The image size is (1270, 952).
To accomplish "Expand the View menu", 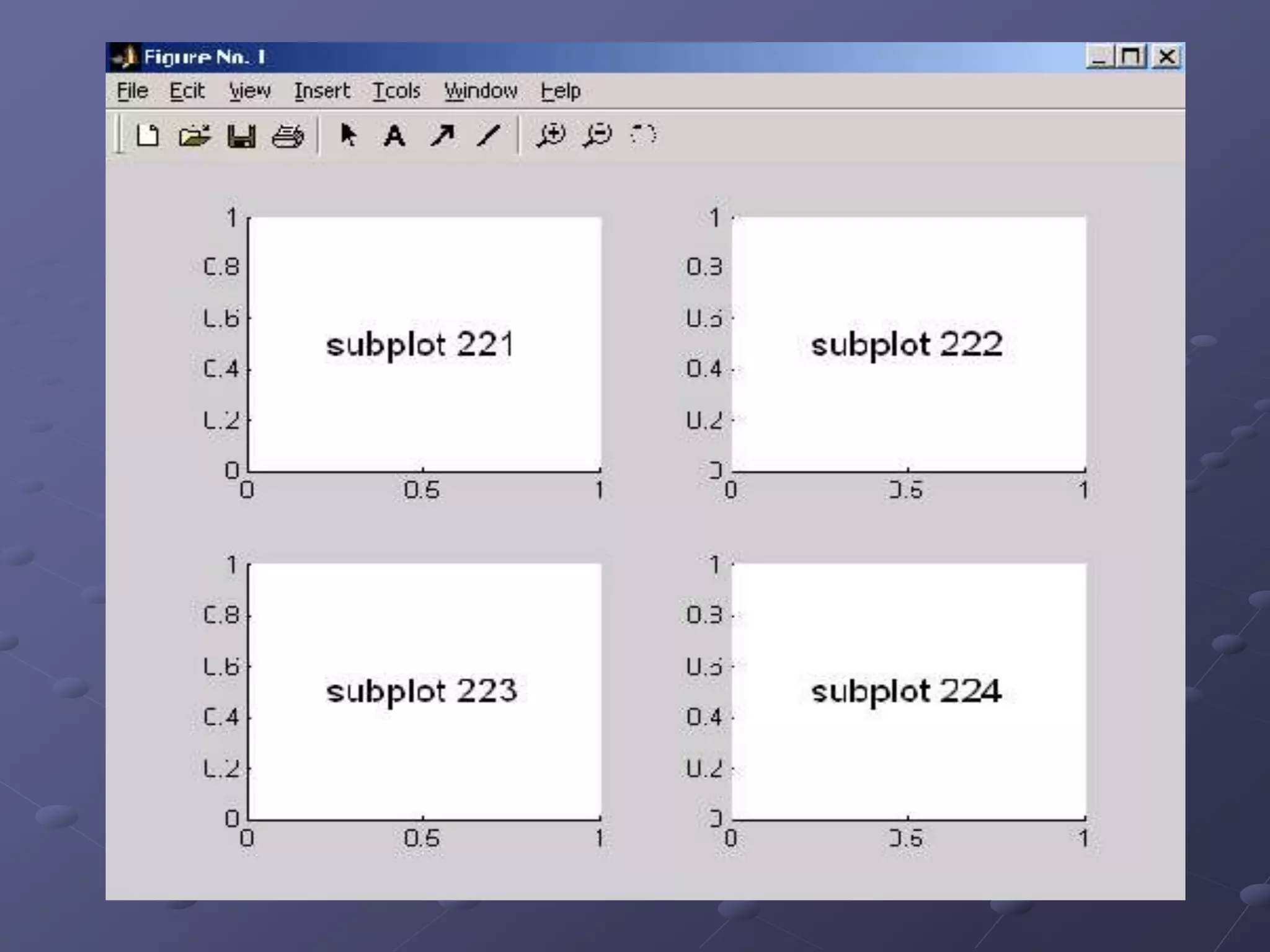I will [x=249, y=91].
